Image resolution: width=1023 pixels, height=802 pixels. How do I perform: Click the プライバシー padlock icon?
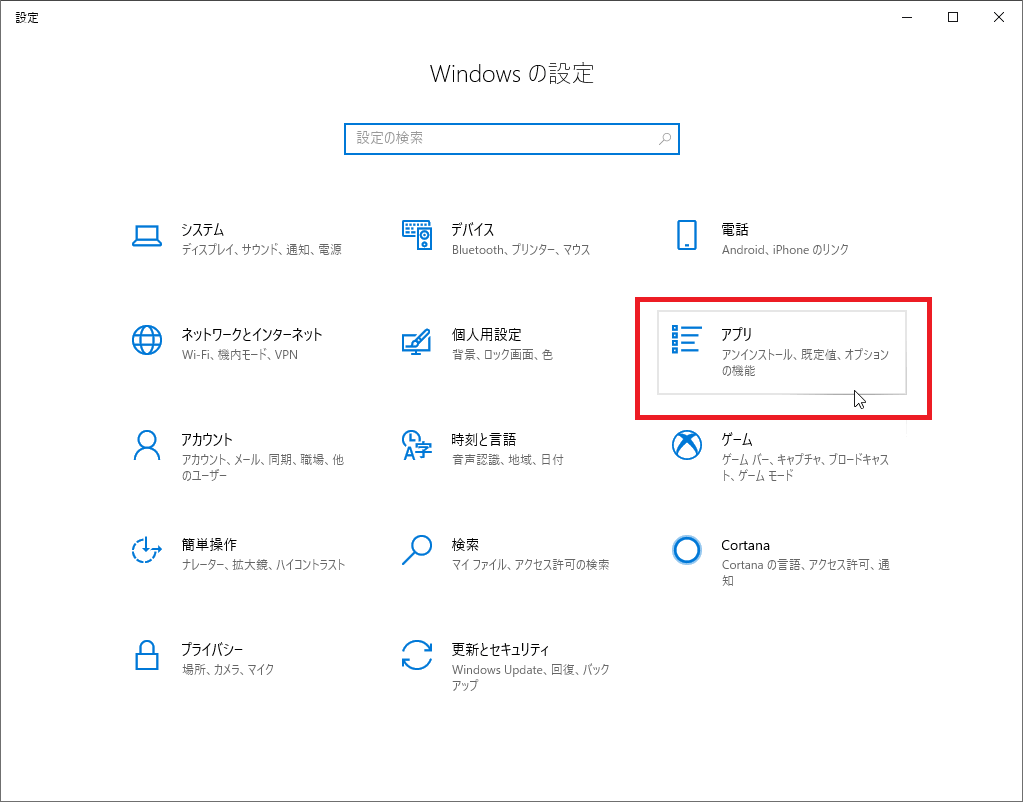(x=147, y=655)
